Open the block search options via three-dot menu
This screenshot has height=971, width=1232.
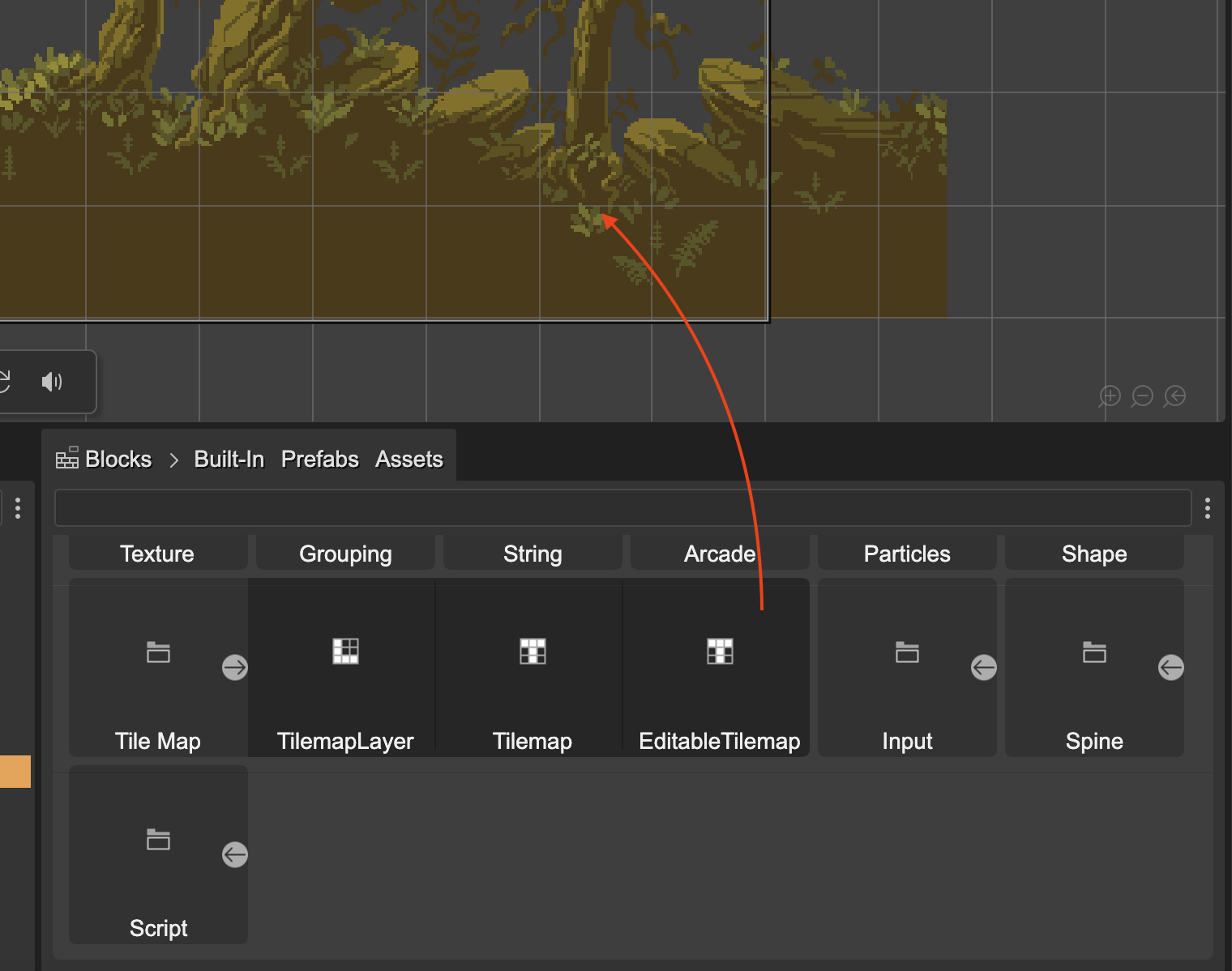(x=1207, y=508)
